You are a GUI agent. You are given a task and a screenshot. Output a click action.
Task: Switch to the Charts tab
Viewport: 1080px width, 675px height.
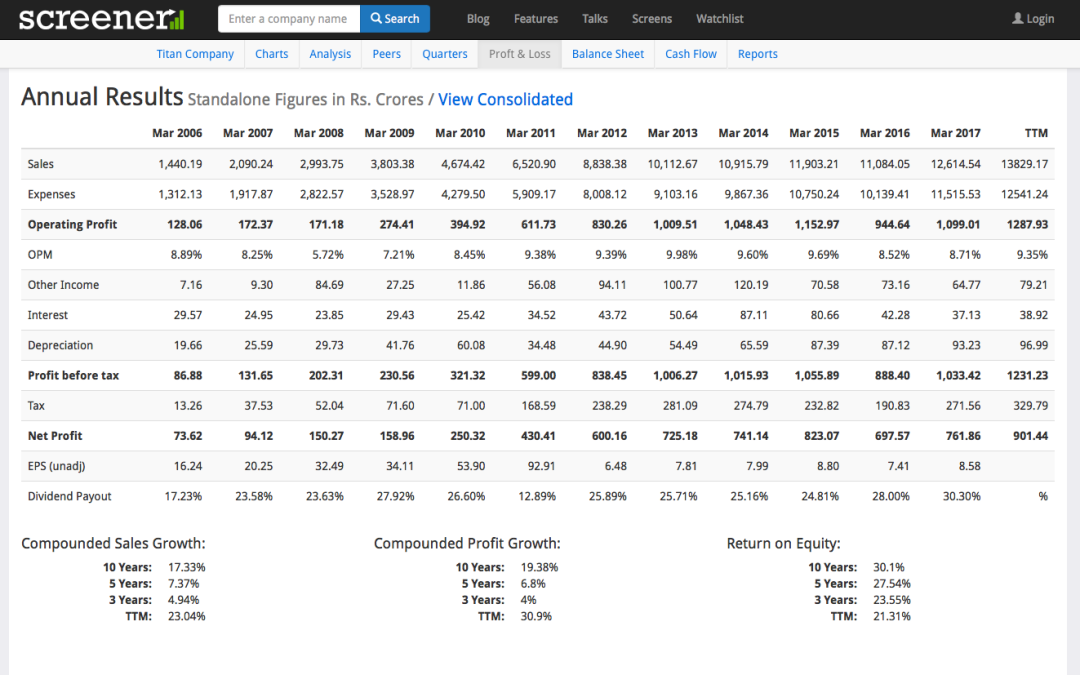(x=271, y=54)
